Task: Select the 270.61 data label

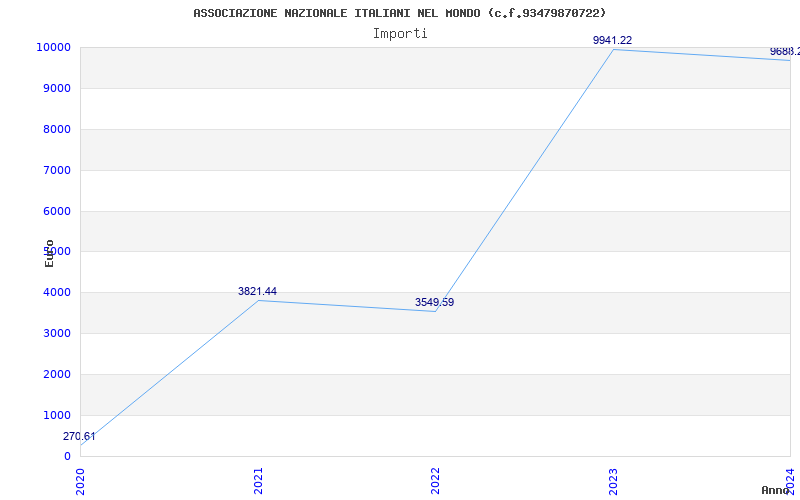Action: (79, 437)
